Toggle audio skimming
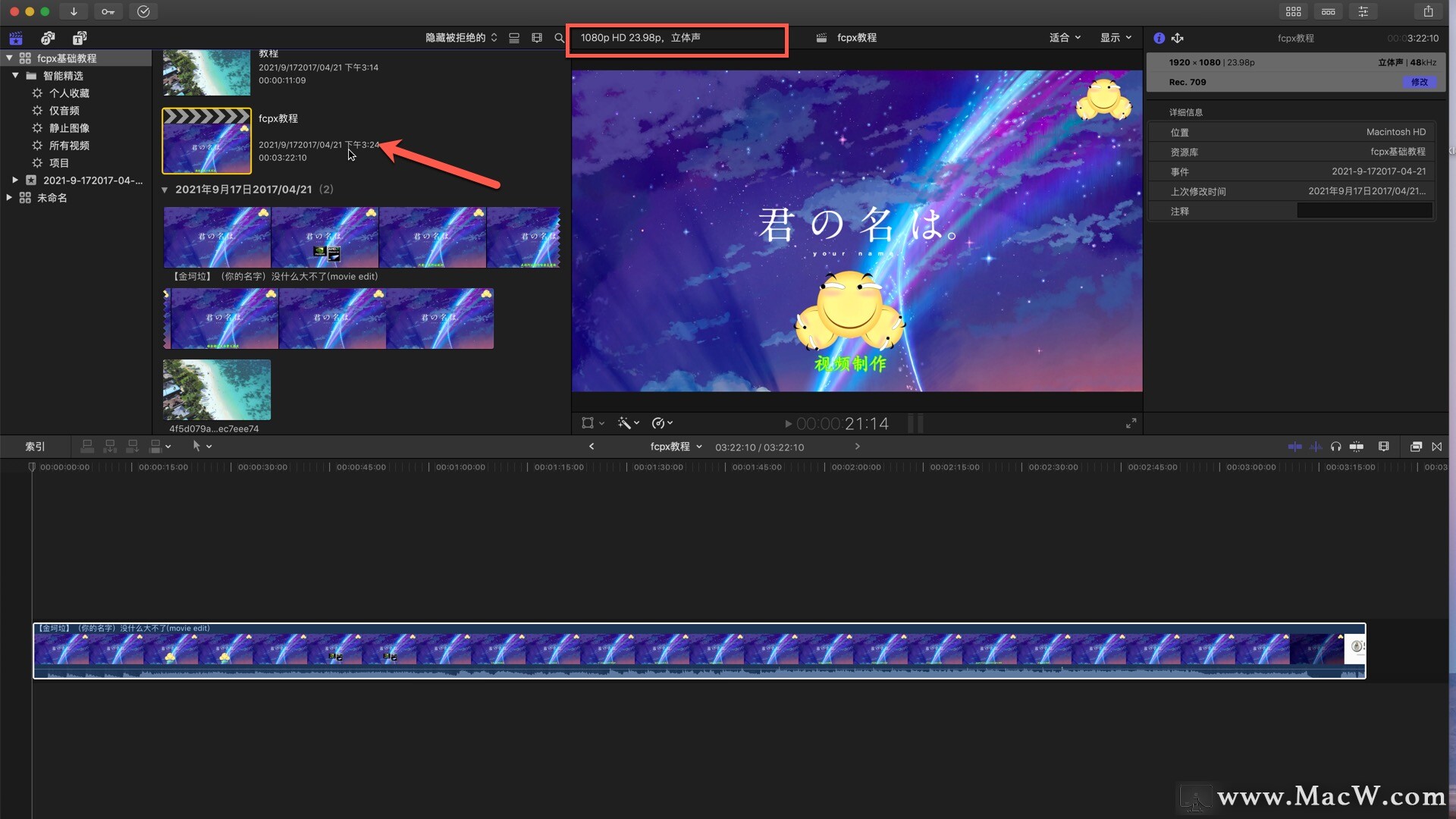1456x819 pixels. click(x=1316, y=447)
